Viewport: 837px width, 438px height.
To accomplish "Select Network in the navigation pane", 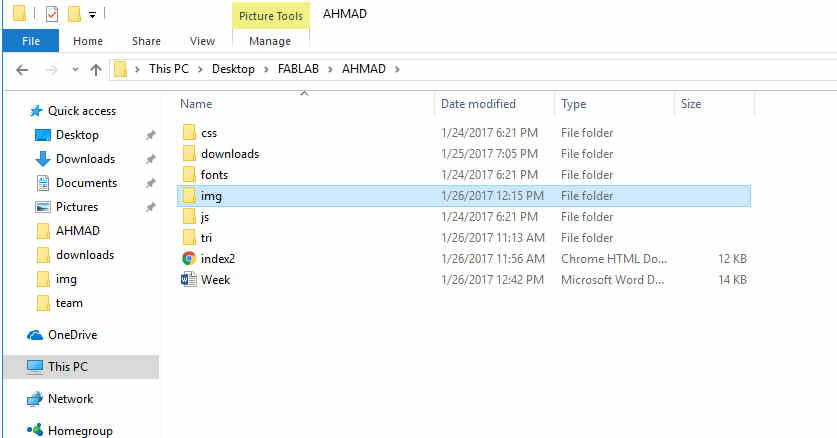I will (70, 399).
